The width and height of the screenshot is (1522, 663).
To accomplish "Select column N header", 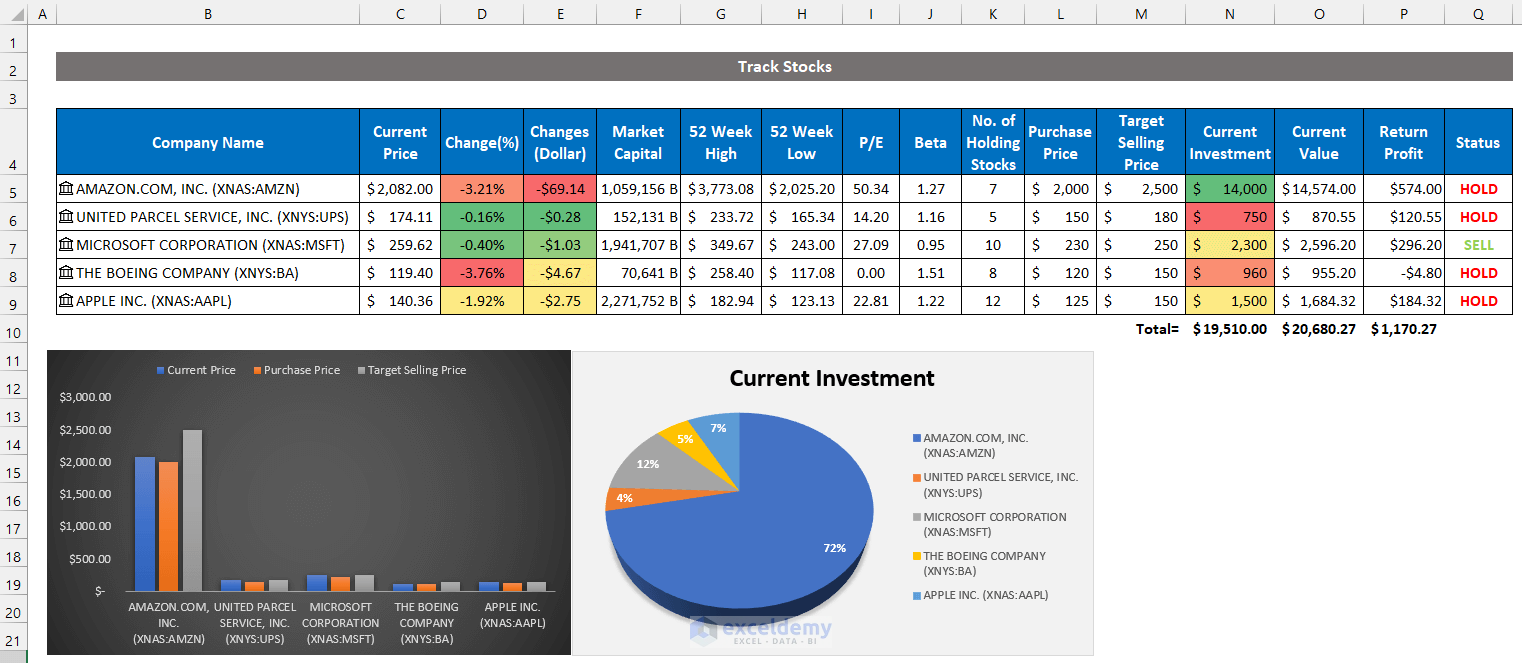I will click(x=1230, y=14).
